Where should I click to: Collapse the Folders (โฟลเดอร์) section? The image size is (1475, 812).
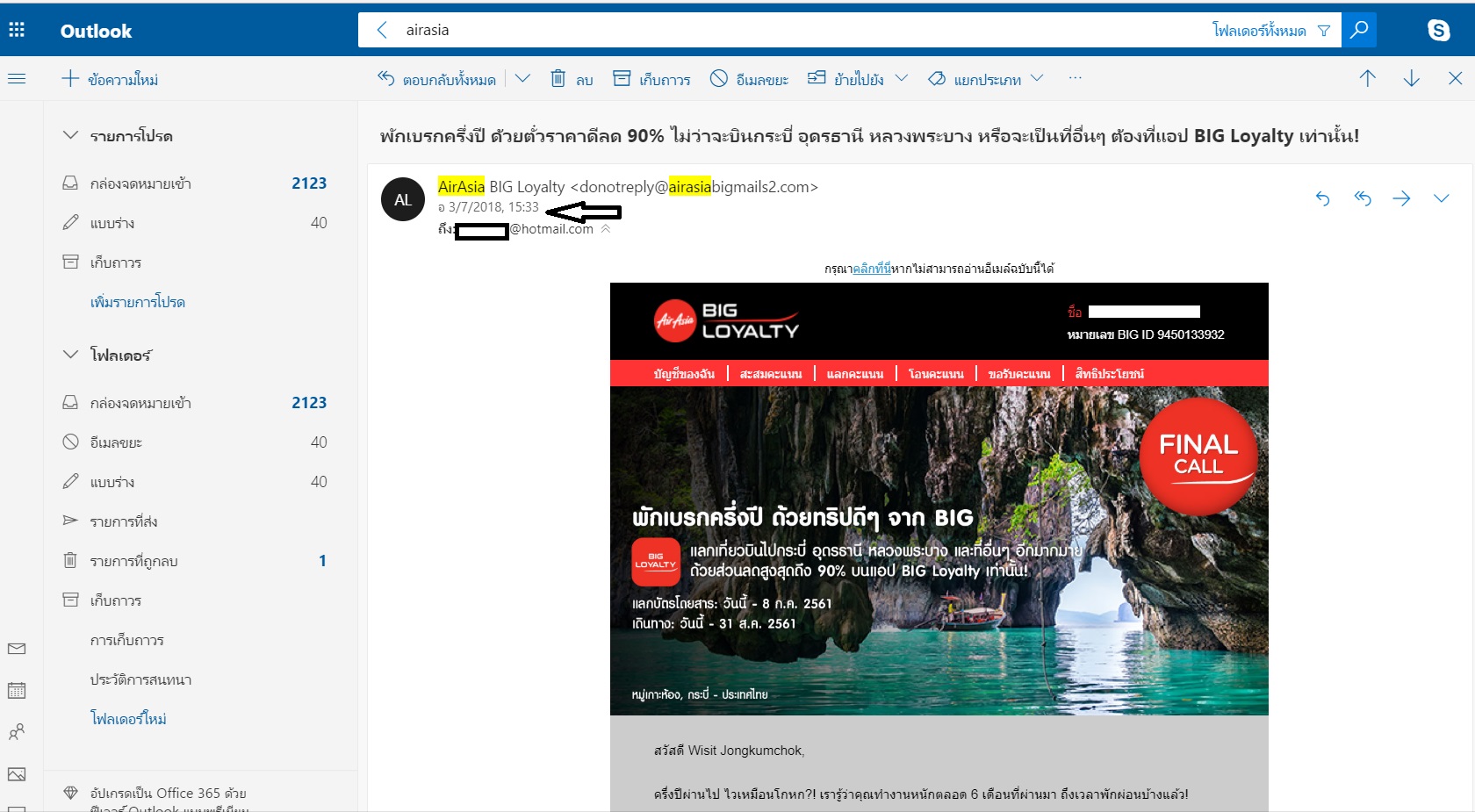[x=71, y=355]
